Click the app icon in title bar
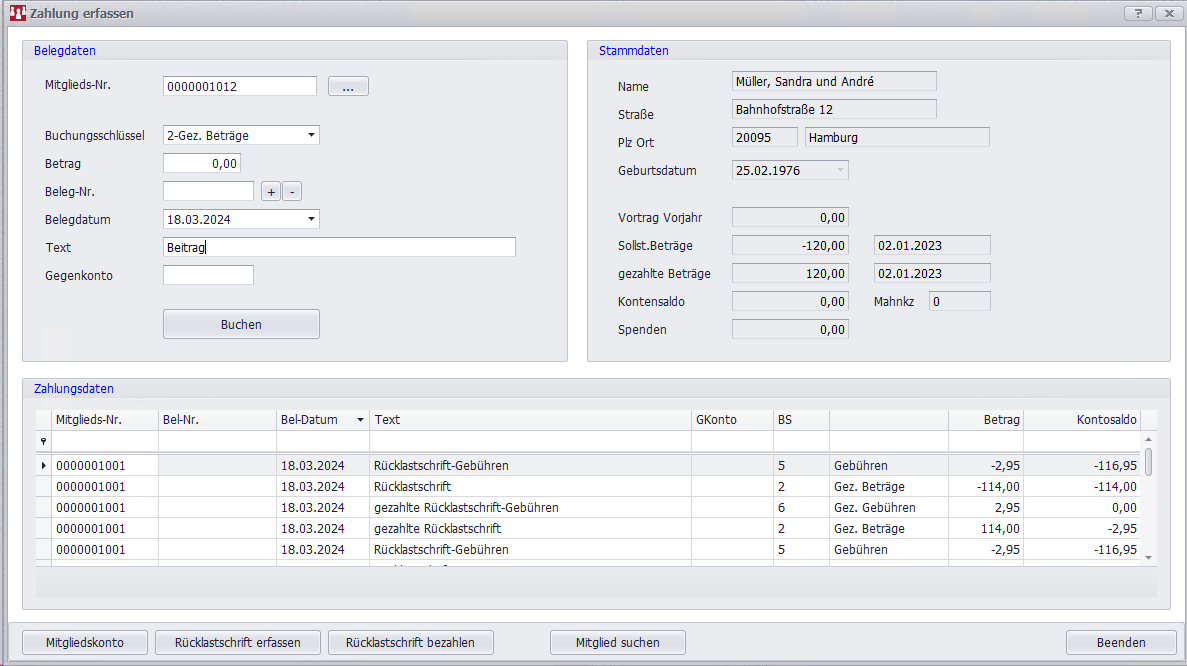The width and height of the screenshot is (1187, 666). click(17, 13)
